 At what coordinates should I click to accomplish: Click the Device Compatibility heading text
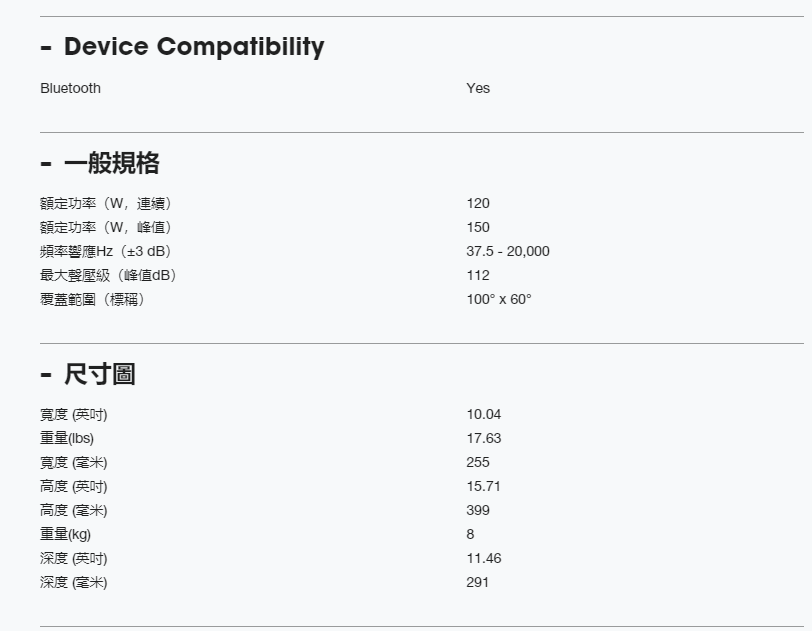(x=194, y=47)
